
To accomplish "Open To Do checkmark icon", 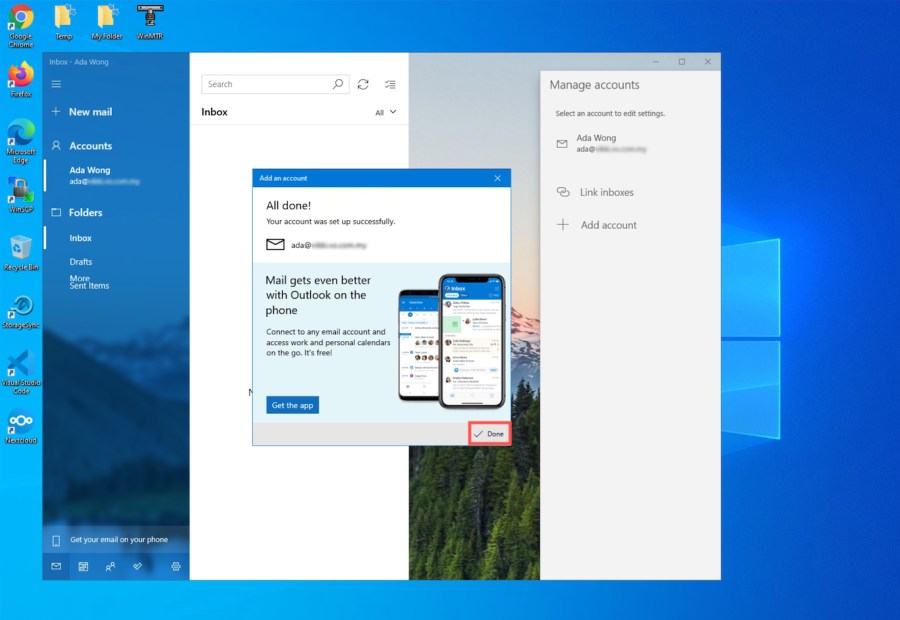I will pyautogui.click(x=137, y=566).
